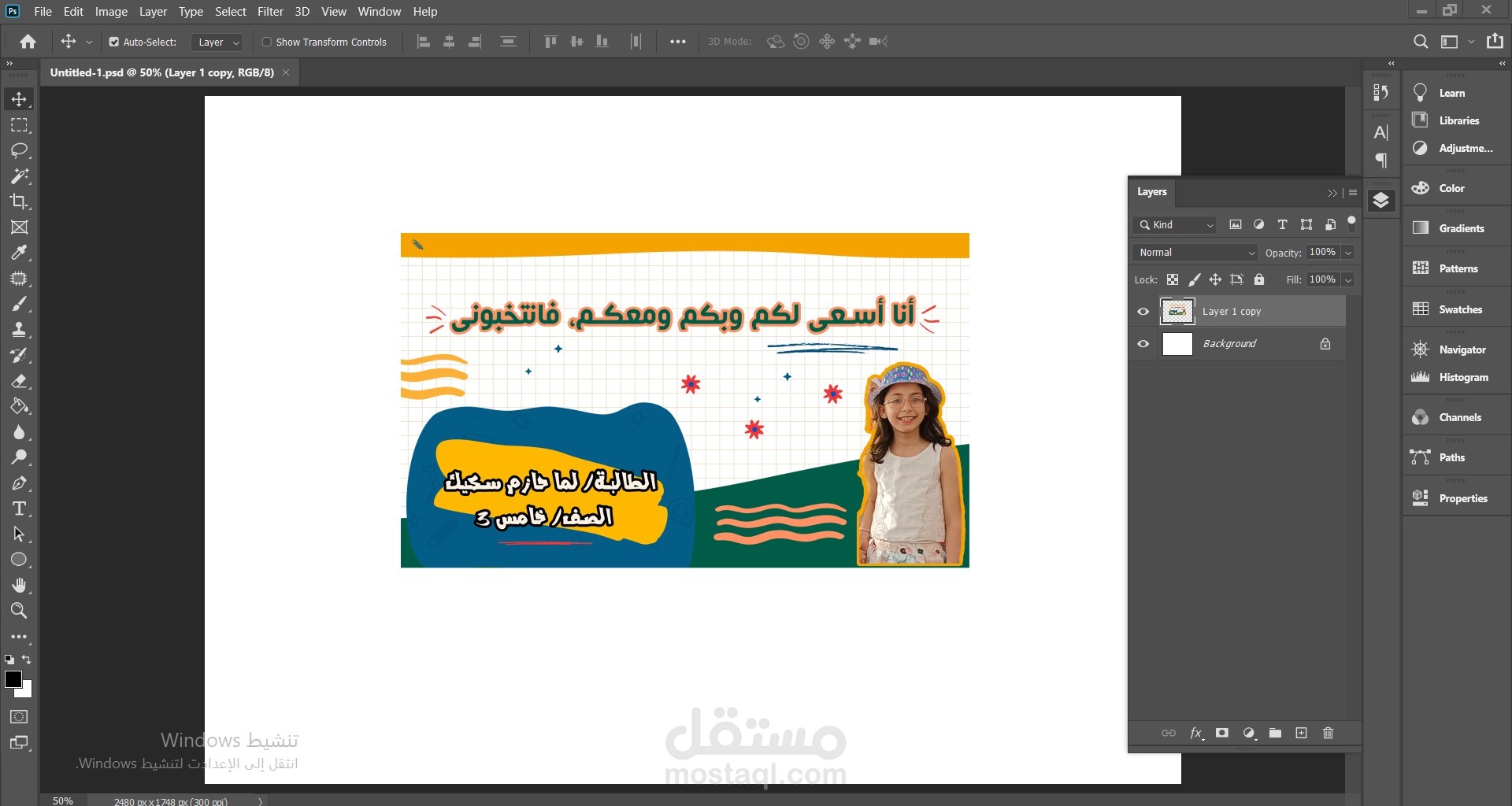Viewport: 1512px width, 806px height.
Task: Align left edges in options bar
Action: (x=423, y=42)
